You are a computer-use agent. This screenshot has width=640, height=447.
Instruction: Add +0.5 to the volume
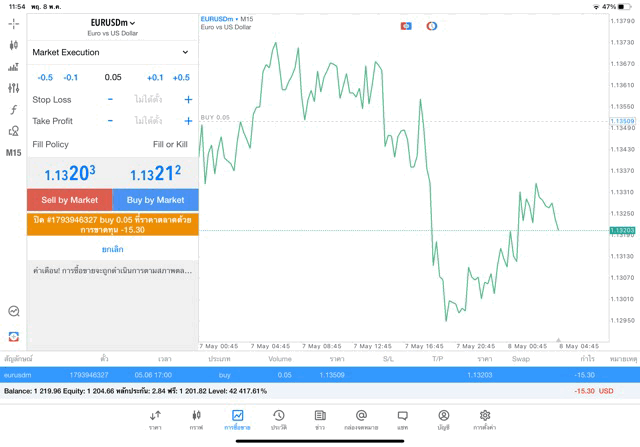(x=181, y=77)
